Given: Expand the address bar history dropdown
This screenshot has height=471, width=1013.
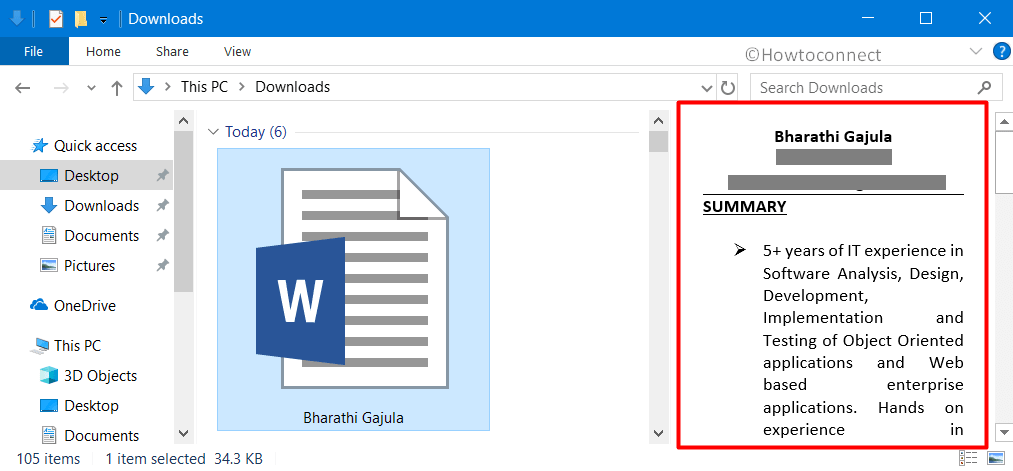Looking at the screenshot, I should [708, 87].
